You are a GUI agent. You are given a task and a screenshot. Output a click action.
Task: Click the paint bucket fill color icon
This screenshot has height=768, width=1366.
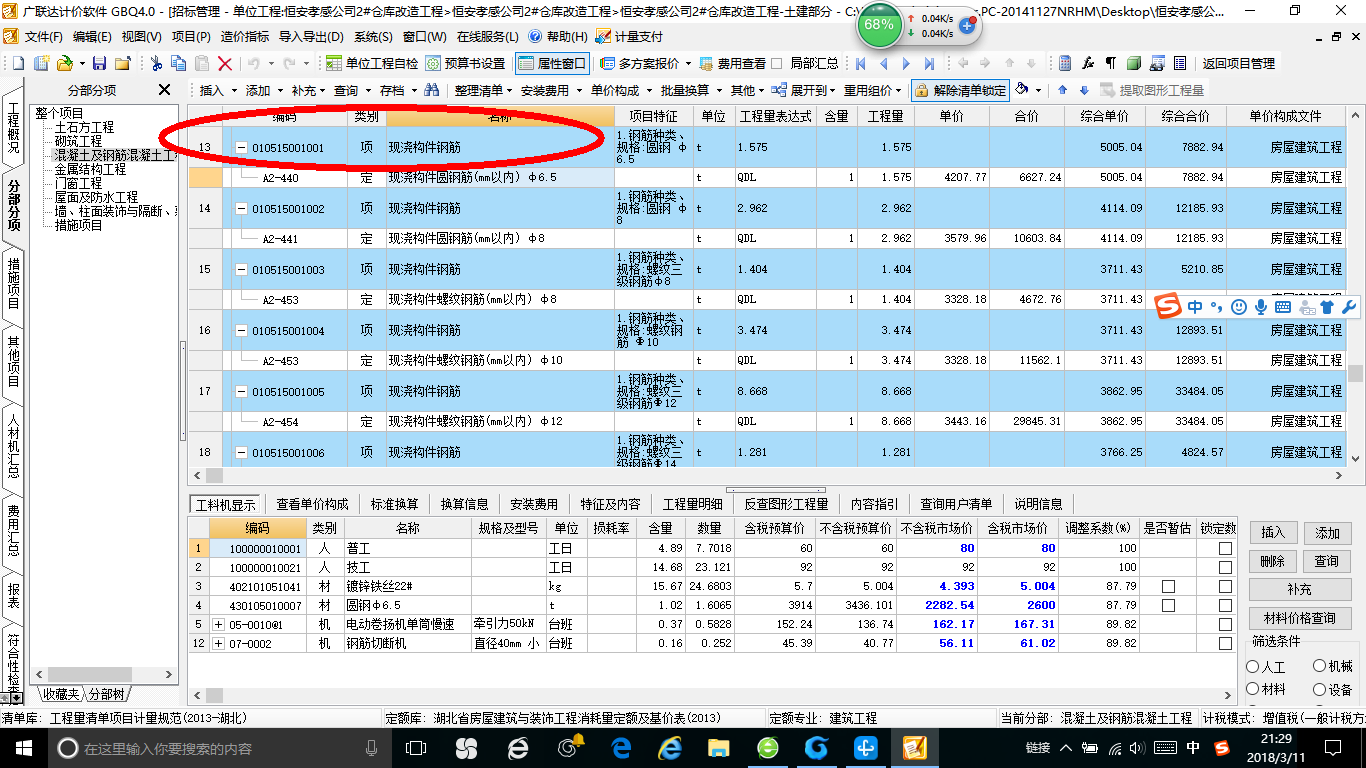[x=1022, y=90]
